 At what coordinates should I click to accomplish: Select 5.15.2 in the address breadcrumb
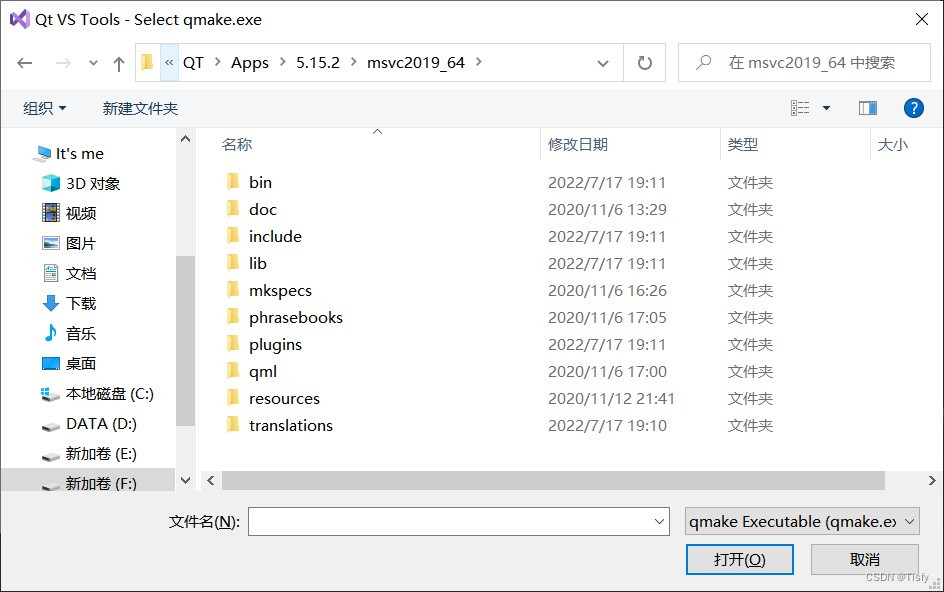click(x=318, y=63)
